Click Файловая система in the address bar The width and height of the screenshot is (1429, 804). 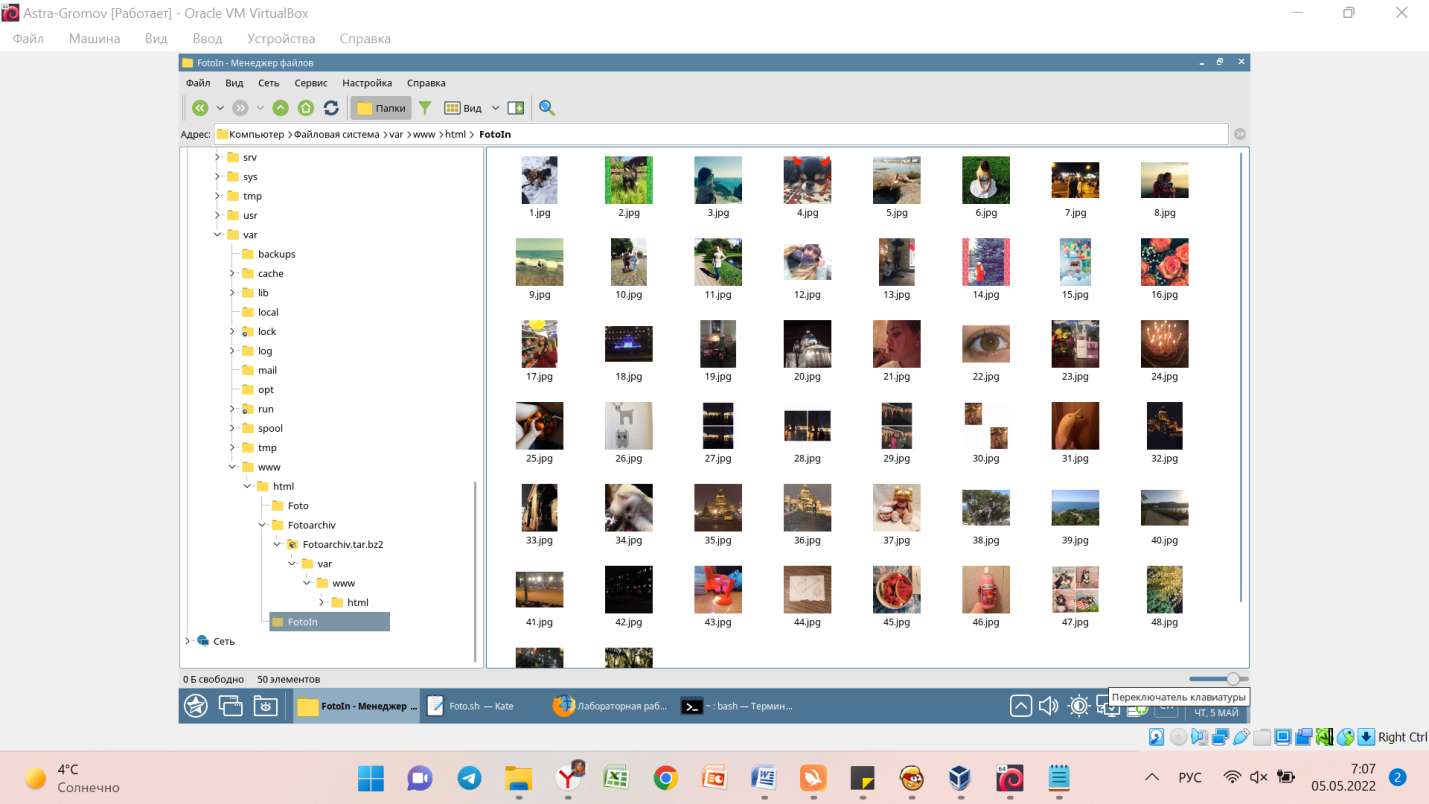pos(336,134)
